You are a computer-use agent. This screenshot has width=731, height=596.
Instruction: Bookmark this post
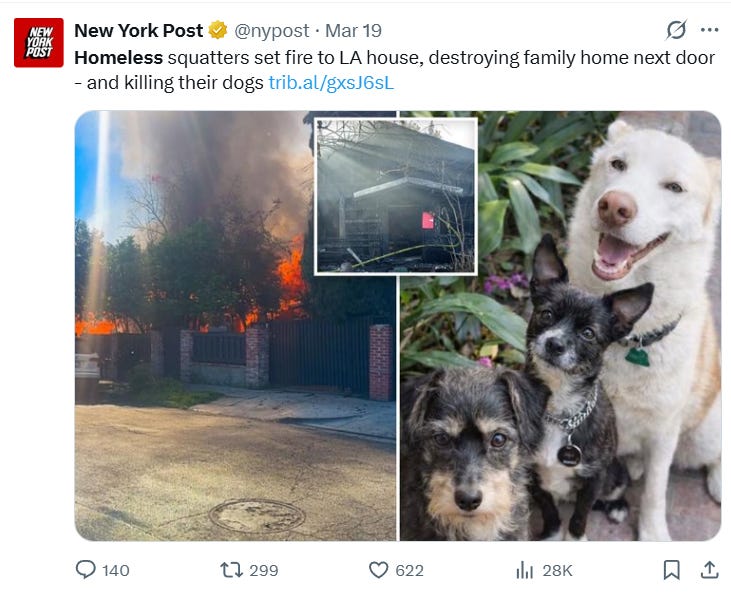(671, 569)
